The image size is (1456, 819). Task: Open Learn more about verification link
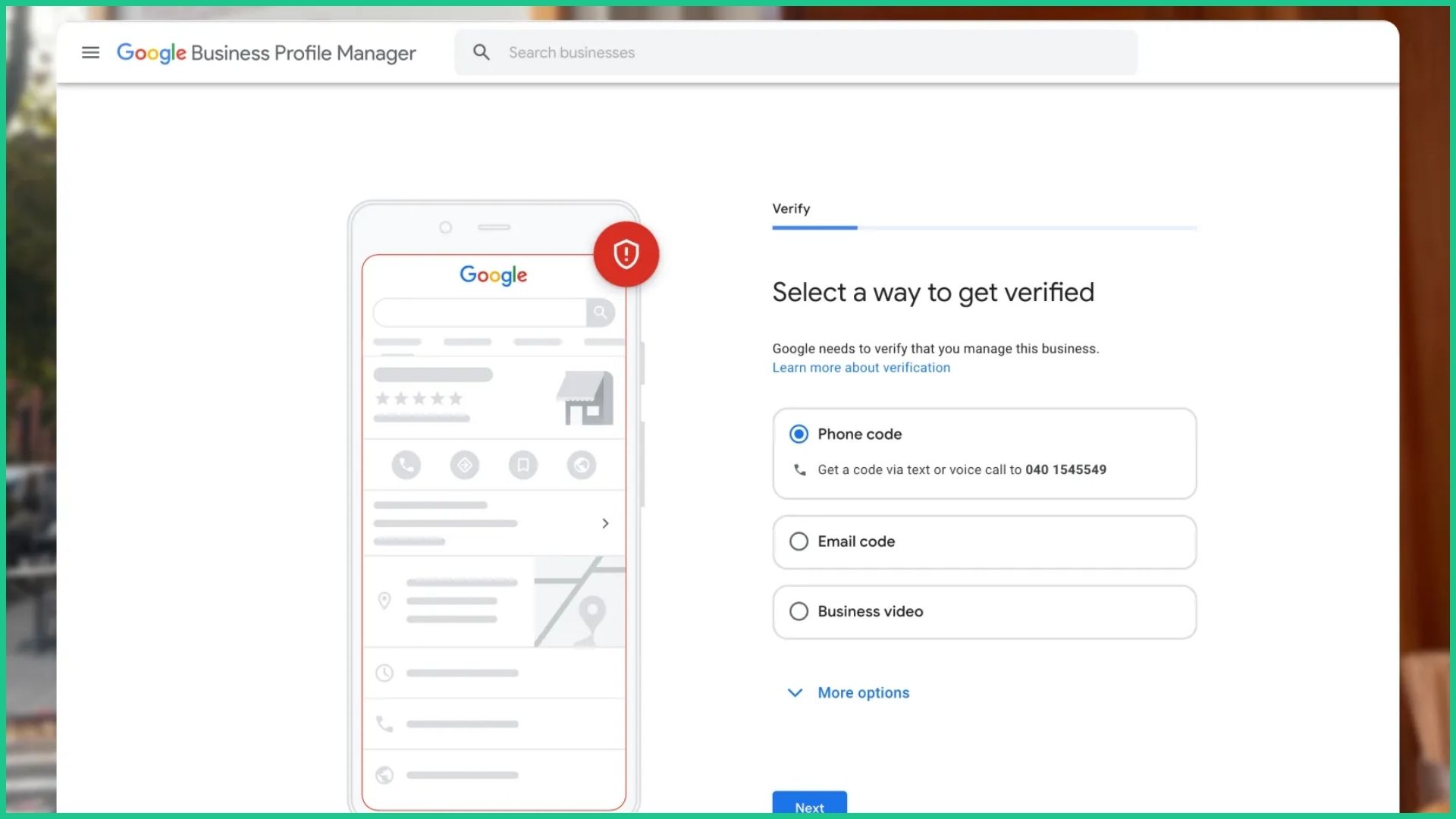[861, 368]
